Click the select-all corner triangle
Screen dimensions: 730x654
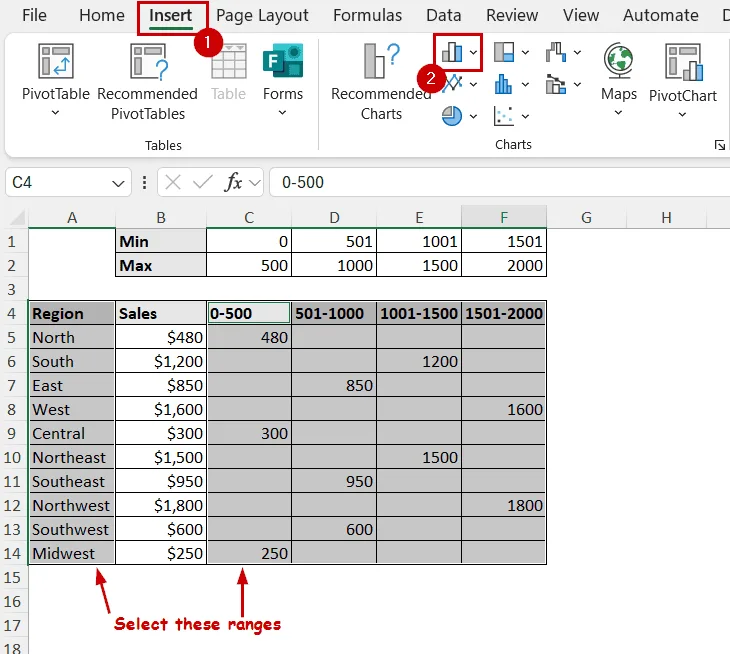18,218
